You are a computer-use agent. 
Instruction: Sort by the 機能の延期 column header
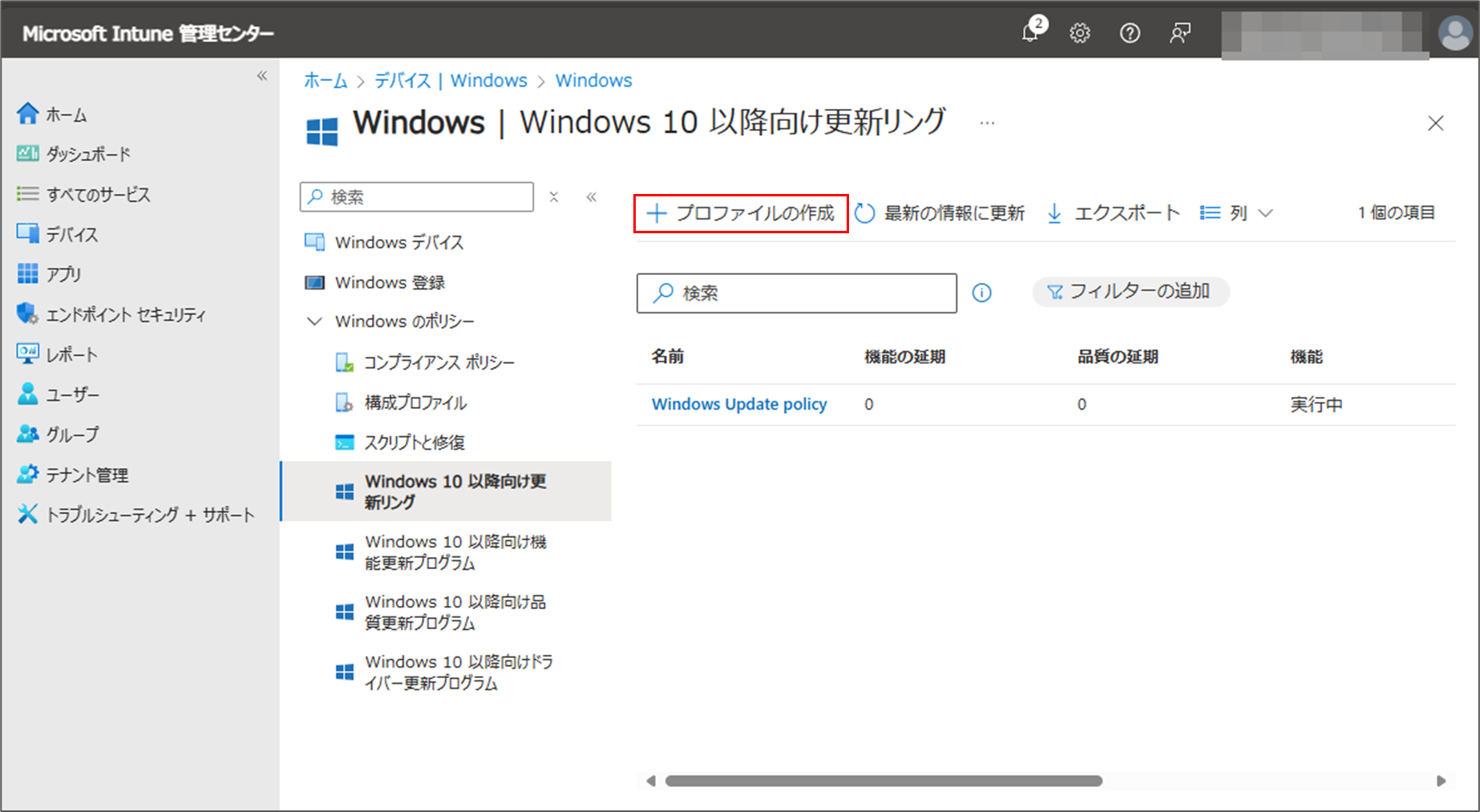click(x=904, y=357)
